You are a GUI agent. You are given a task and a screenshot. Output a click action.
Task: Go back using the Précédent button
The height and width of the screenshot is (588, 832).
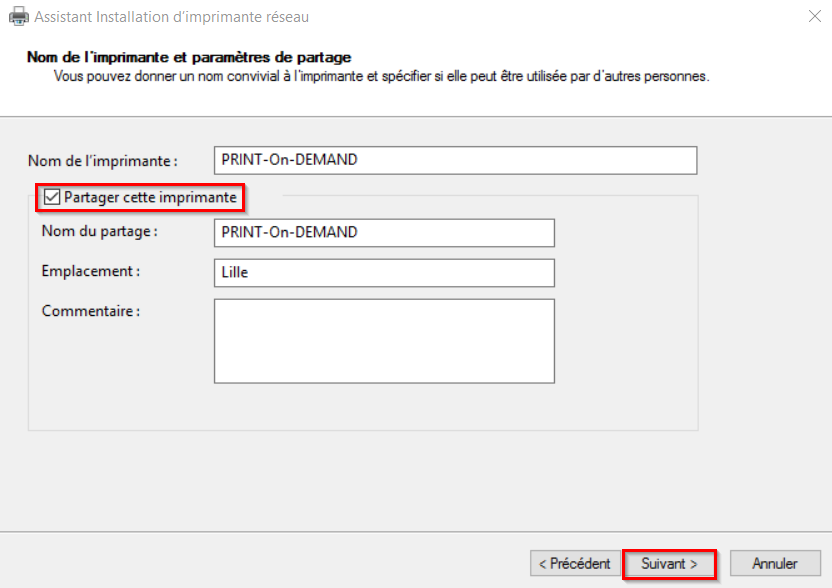575,564
